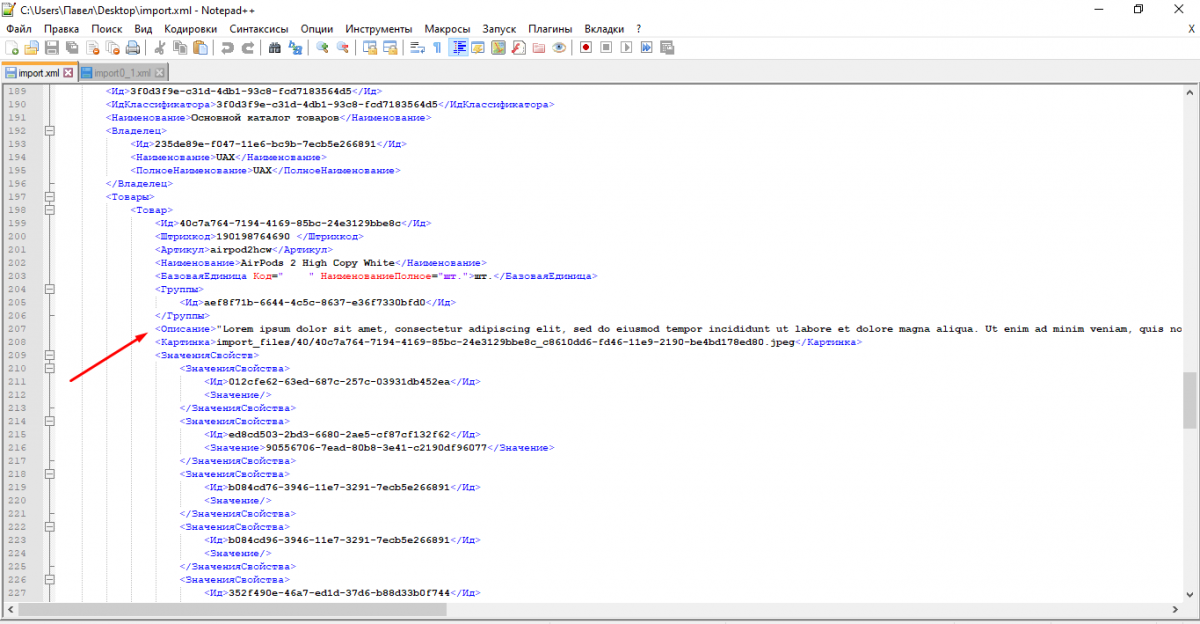Click the airpod2hcw article value

(x=241, y=250)
